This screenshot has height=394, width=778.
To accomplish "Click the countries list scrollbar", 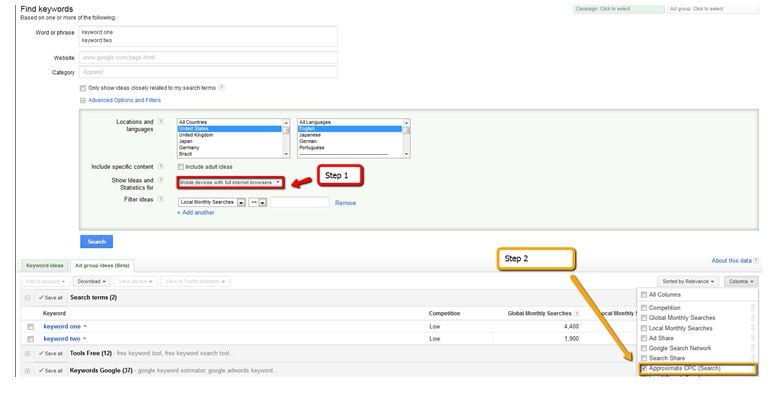I will click(x=286, y=138).
